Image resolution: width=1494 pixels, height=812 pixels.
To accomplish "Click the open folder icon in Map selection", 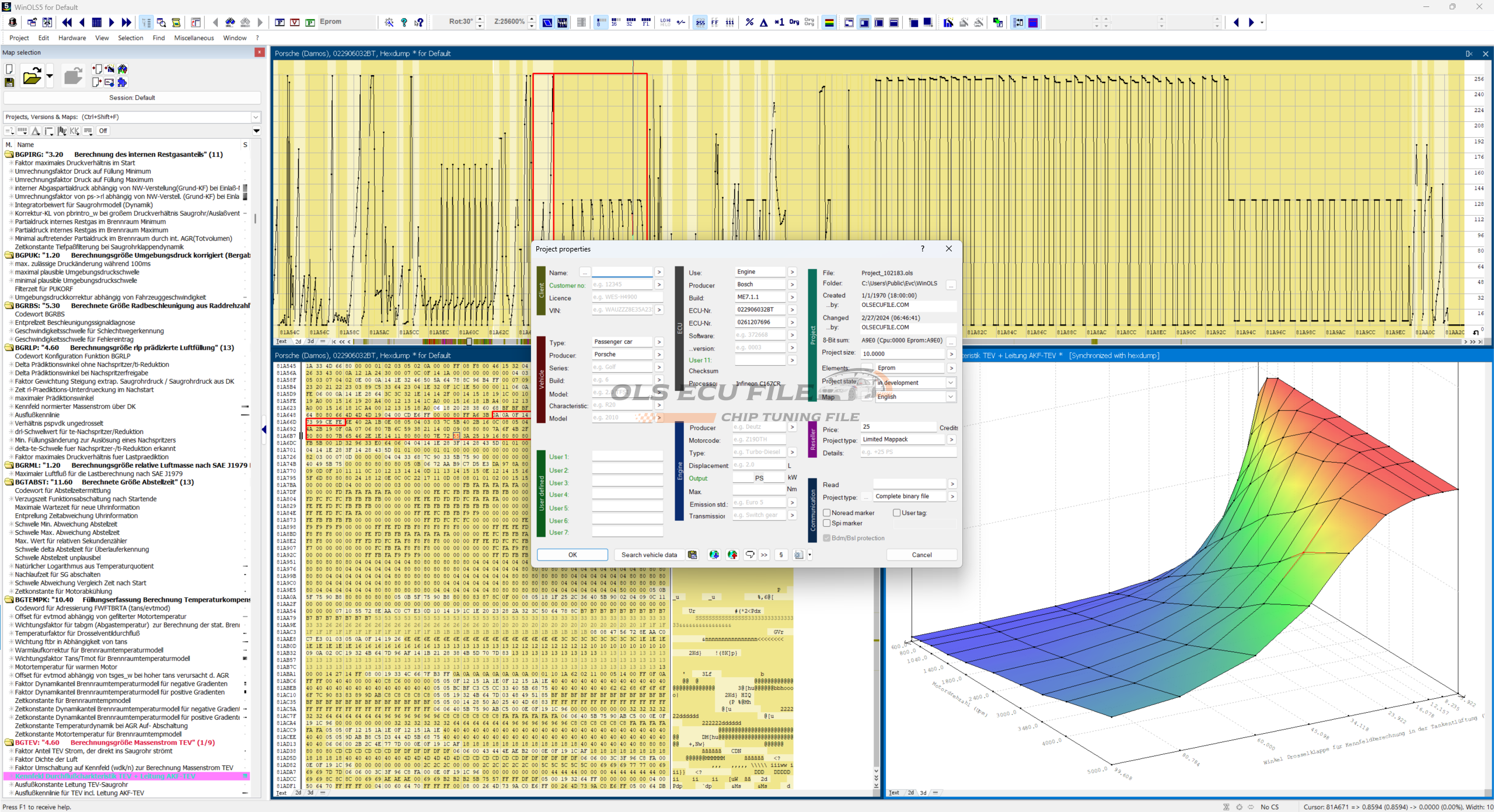I will point(32,76).
